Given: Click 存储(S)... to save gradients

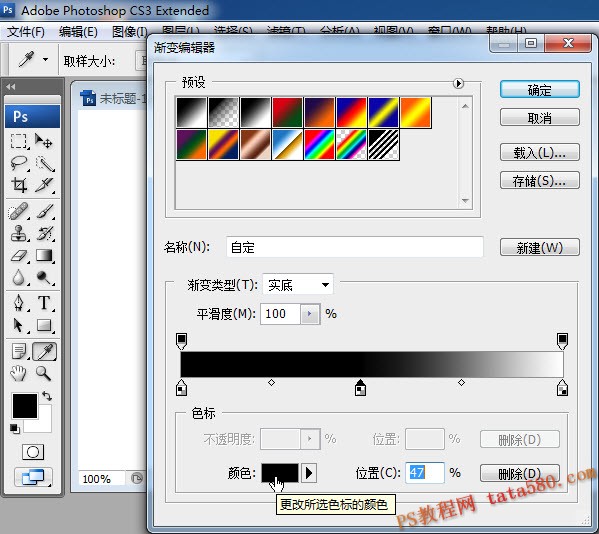Looking at the screenshot, I should [x=540, y=180].
